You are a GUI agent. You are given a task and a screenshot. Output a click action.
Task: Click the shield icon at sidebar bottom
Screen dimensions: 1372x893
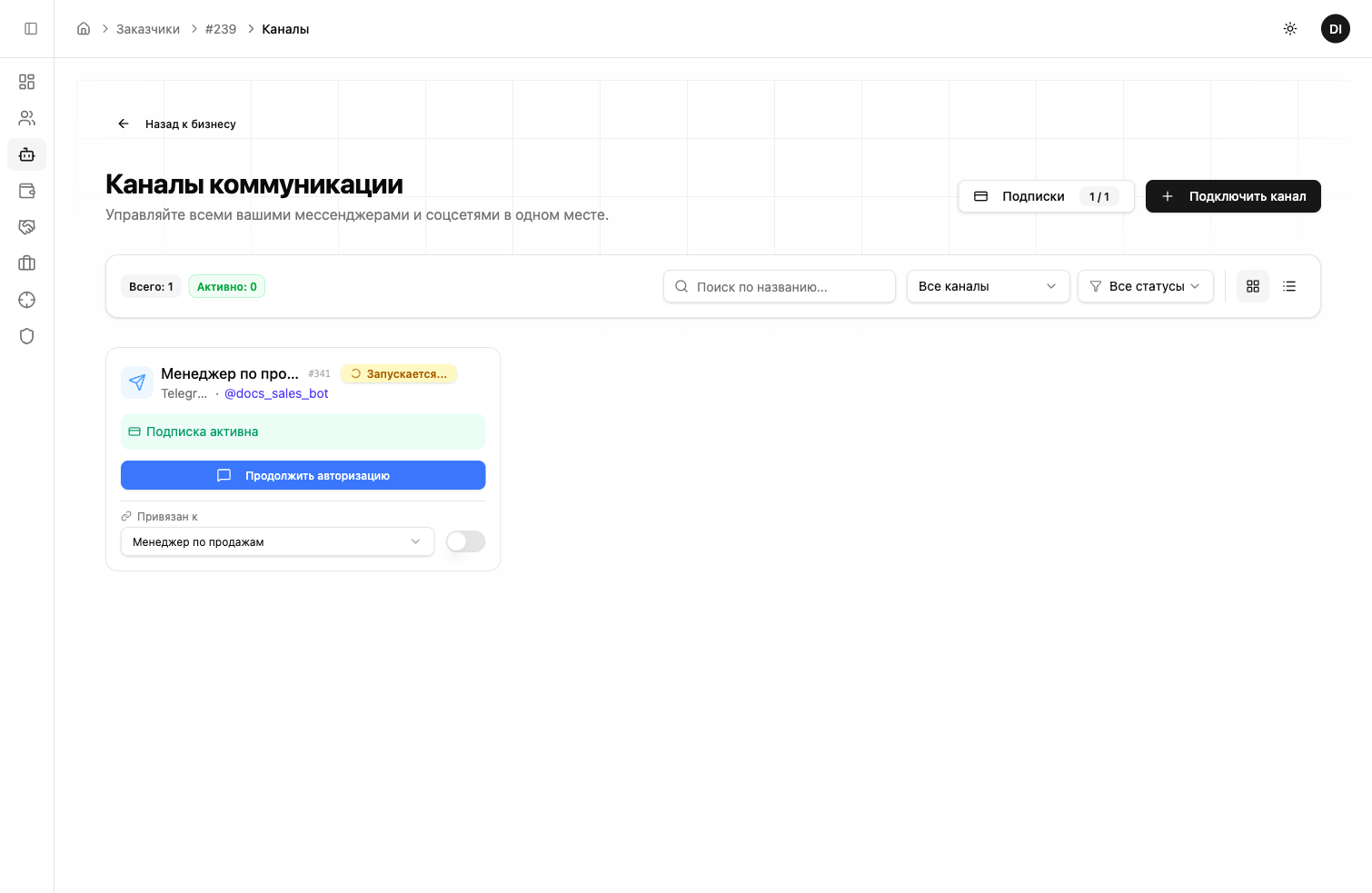(26, 336)
